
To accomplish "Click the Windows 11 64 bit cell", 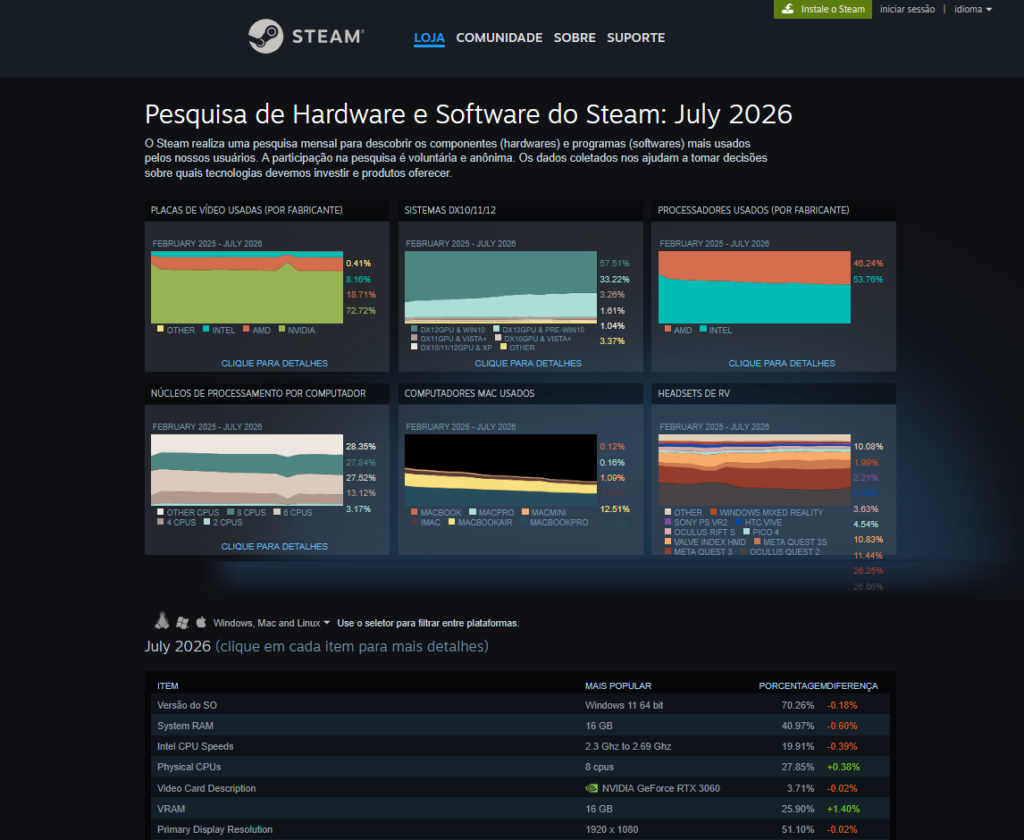I will coord(624,705).
